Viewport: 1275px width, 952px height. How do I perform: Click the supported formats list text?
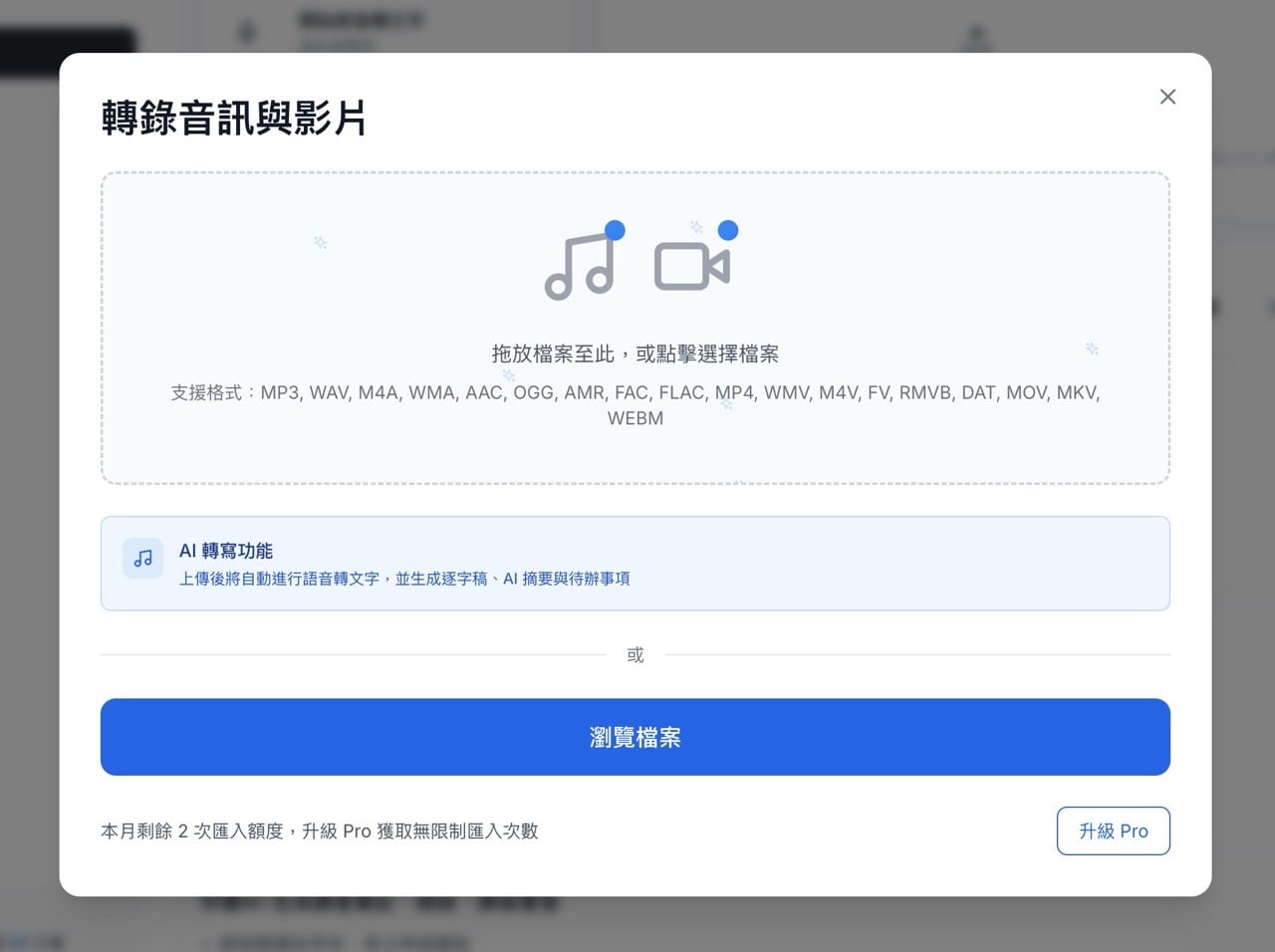point(635,392)
